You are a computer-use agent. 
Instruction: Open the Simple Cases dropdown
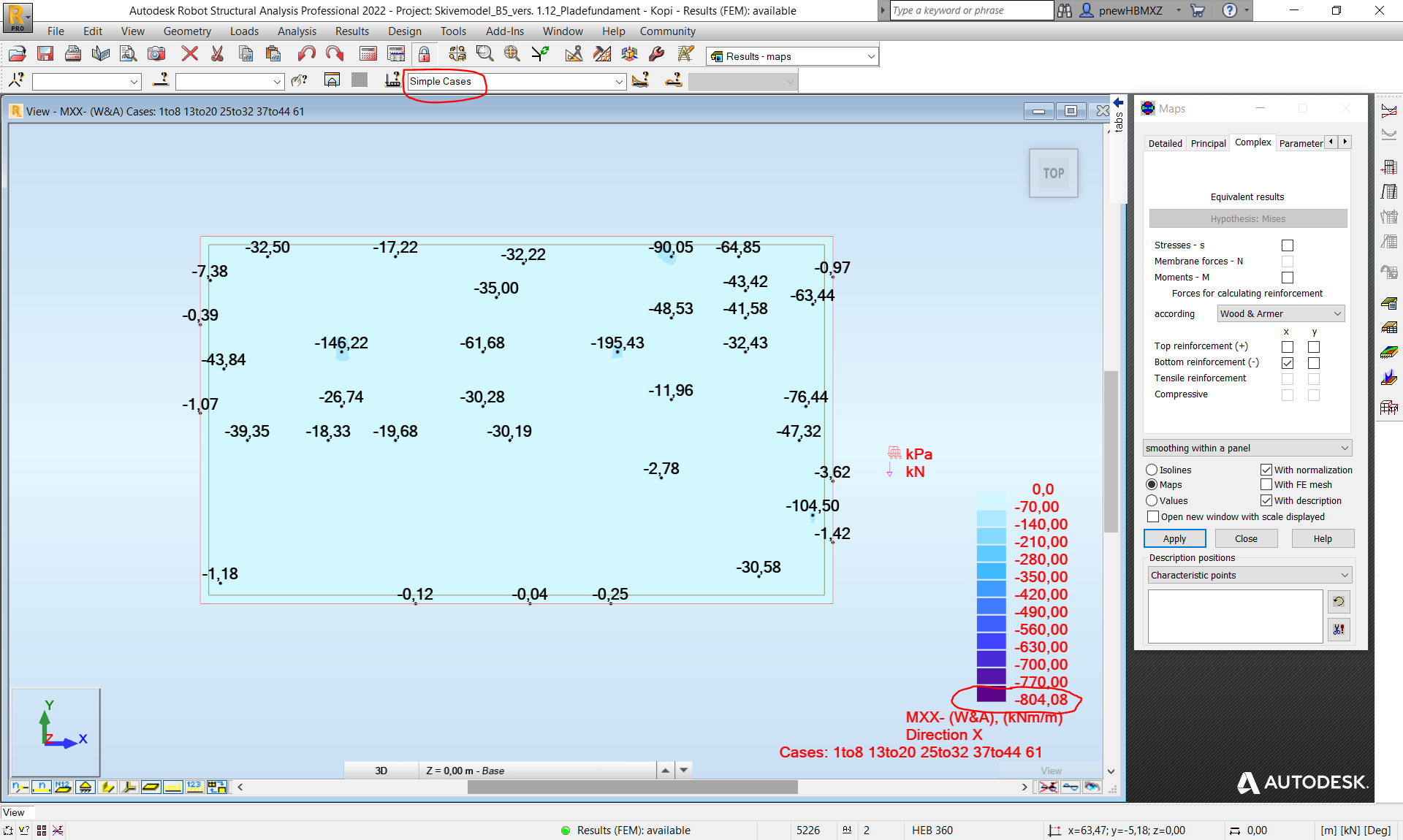619,81
